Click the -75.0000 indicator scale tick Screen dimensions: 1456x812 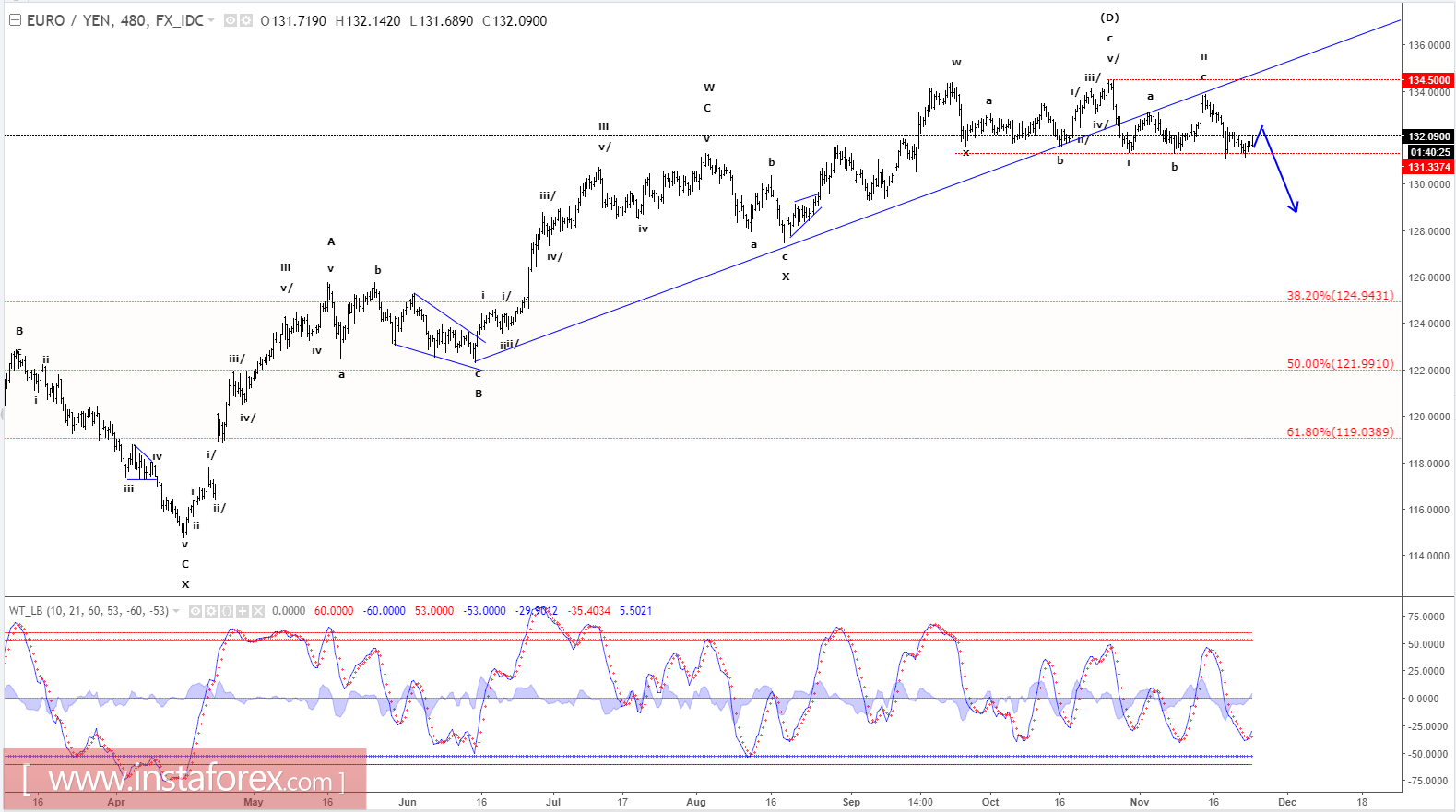click(x=1426, y=781)
